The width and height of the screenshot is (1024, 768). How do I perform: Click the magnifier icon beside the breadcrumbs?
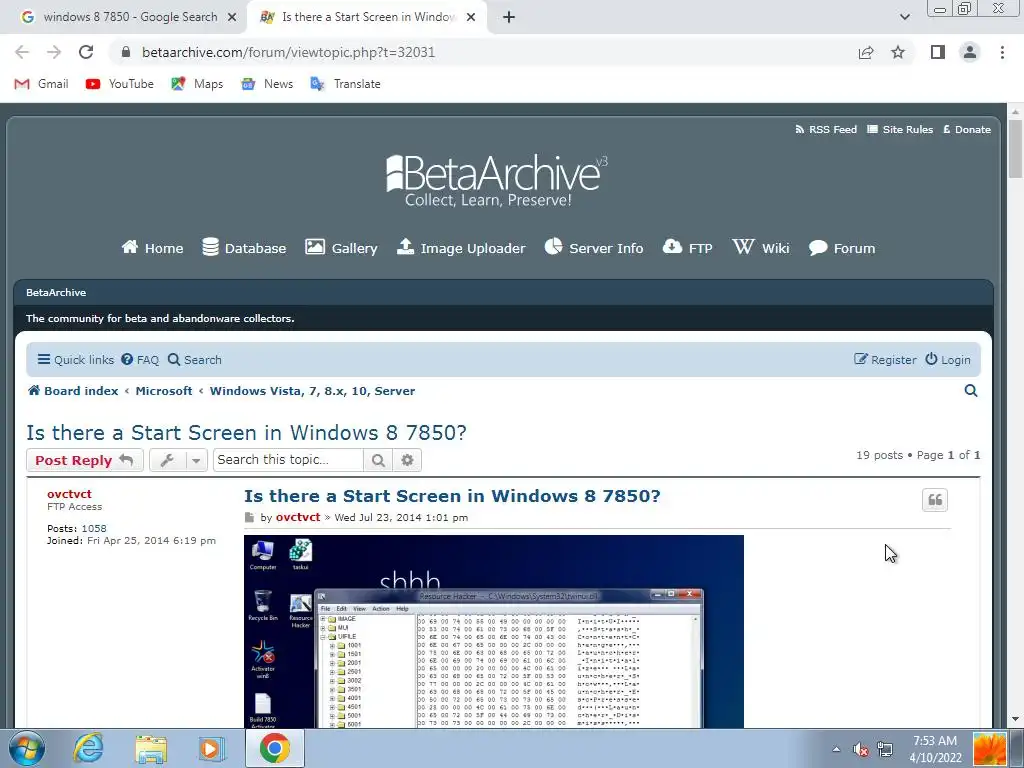coord(970,391)
